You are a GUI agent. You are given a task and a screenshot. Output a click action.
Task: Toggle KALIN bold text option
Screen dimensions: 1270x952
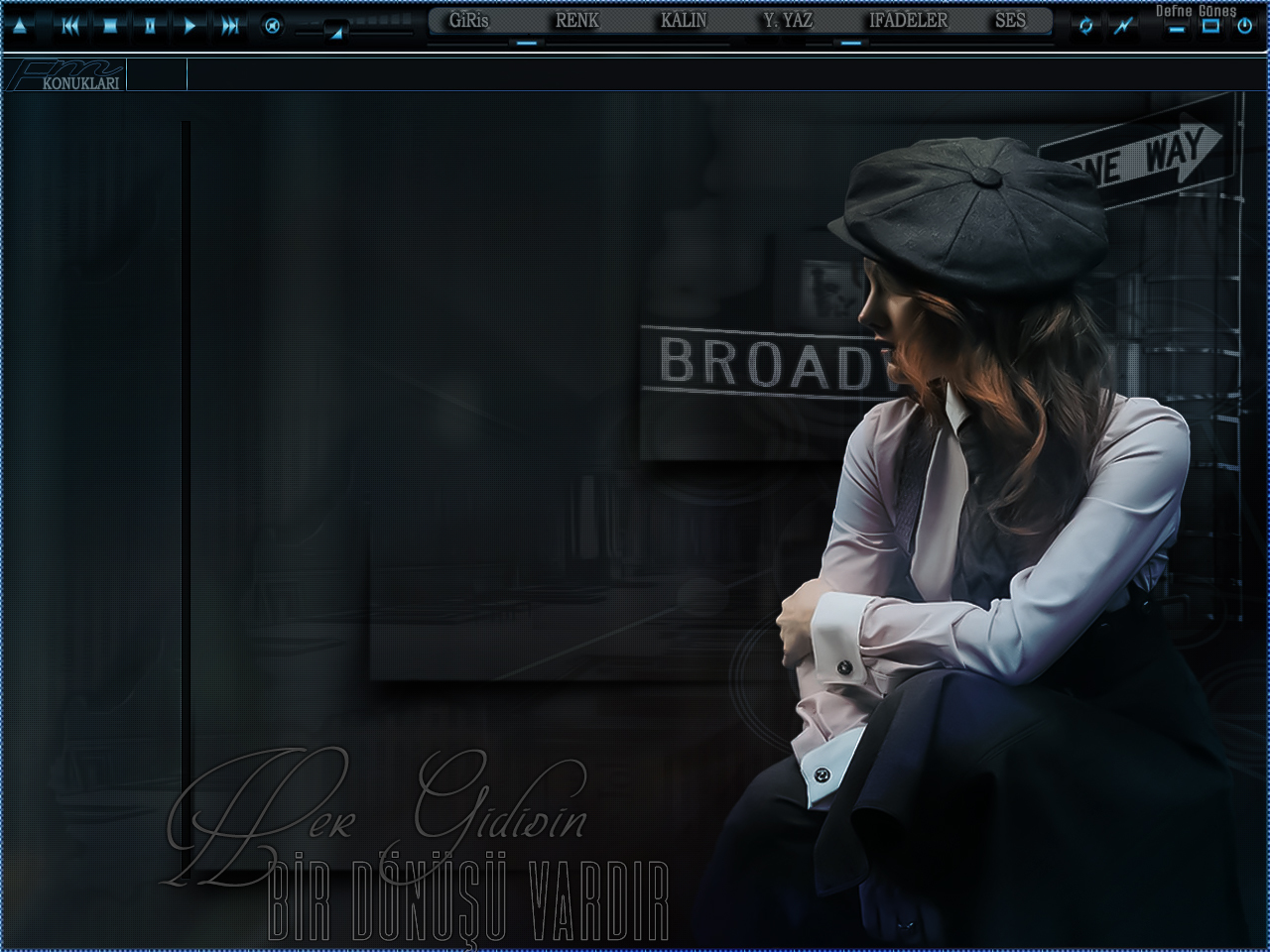point(684,21)
